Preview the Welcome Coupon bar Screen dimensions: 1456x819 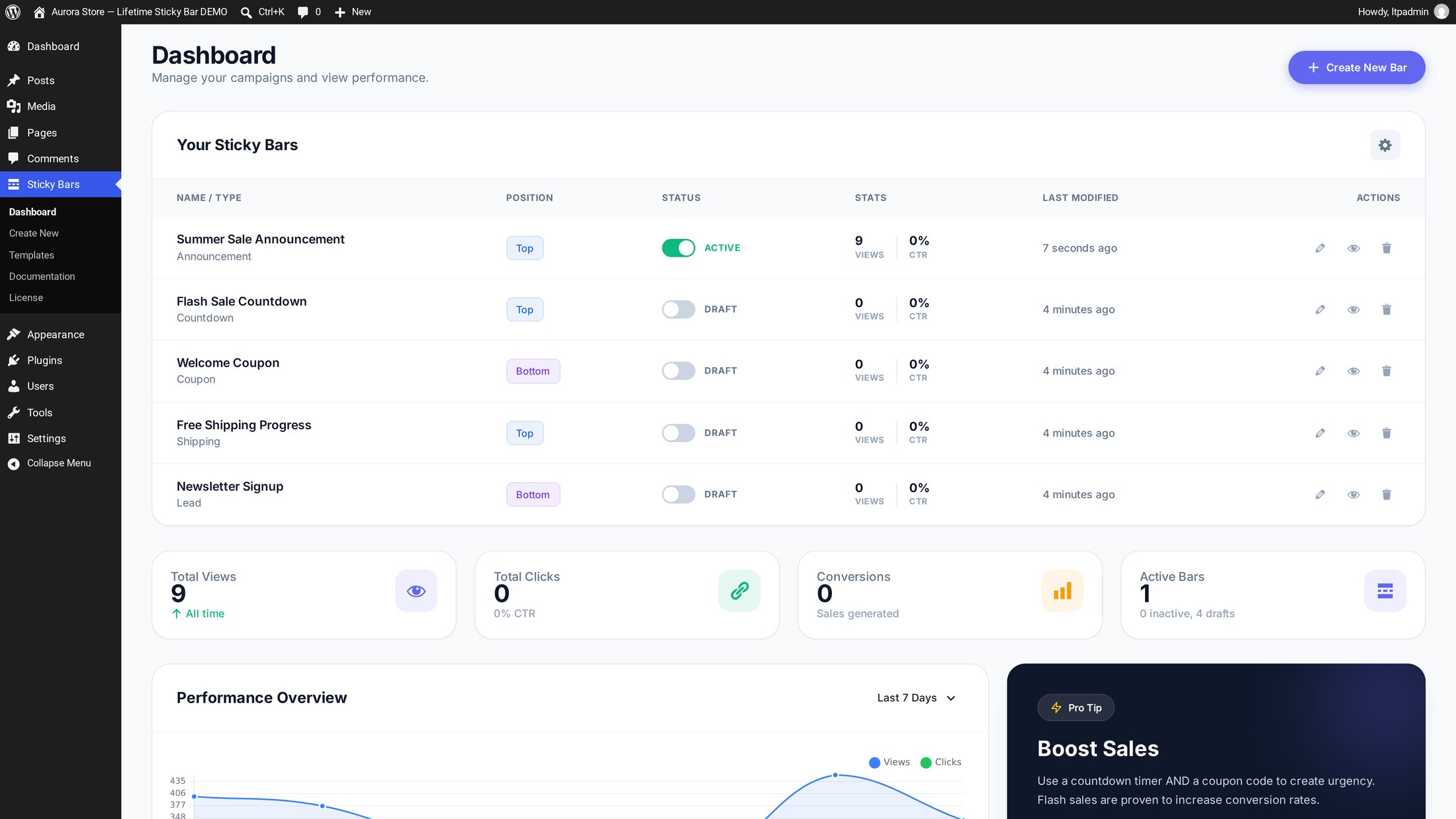[1353, 371]
